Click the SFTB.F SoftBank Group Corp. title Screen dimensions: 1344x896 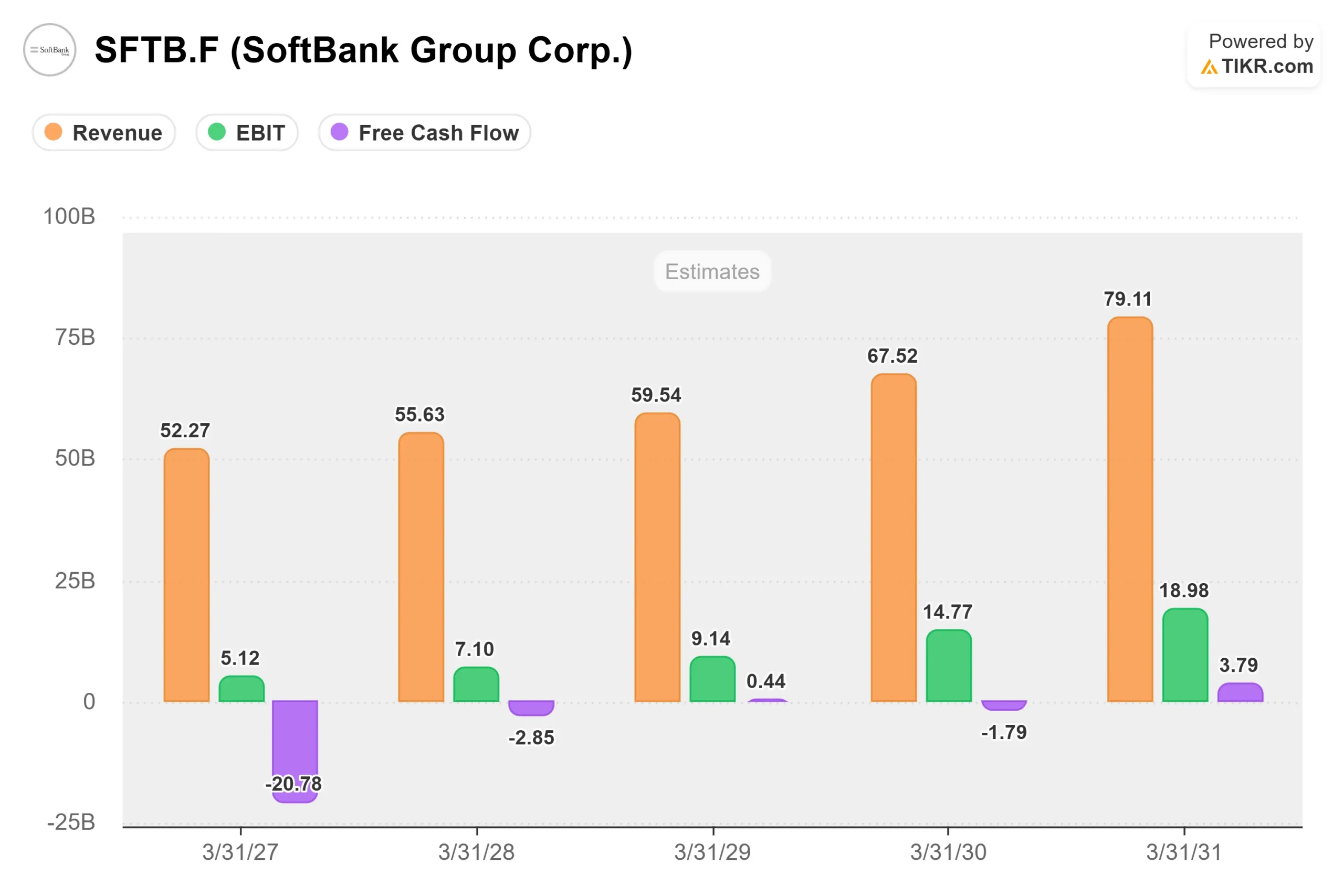(x=363, y=50)
